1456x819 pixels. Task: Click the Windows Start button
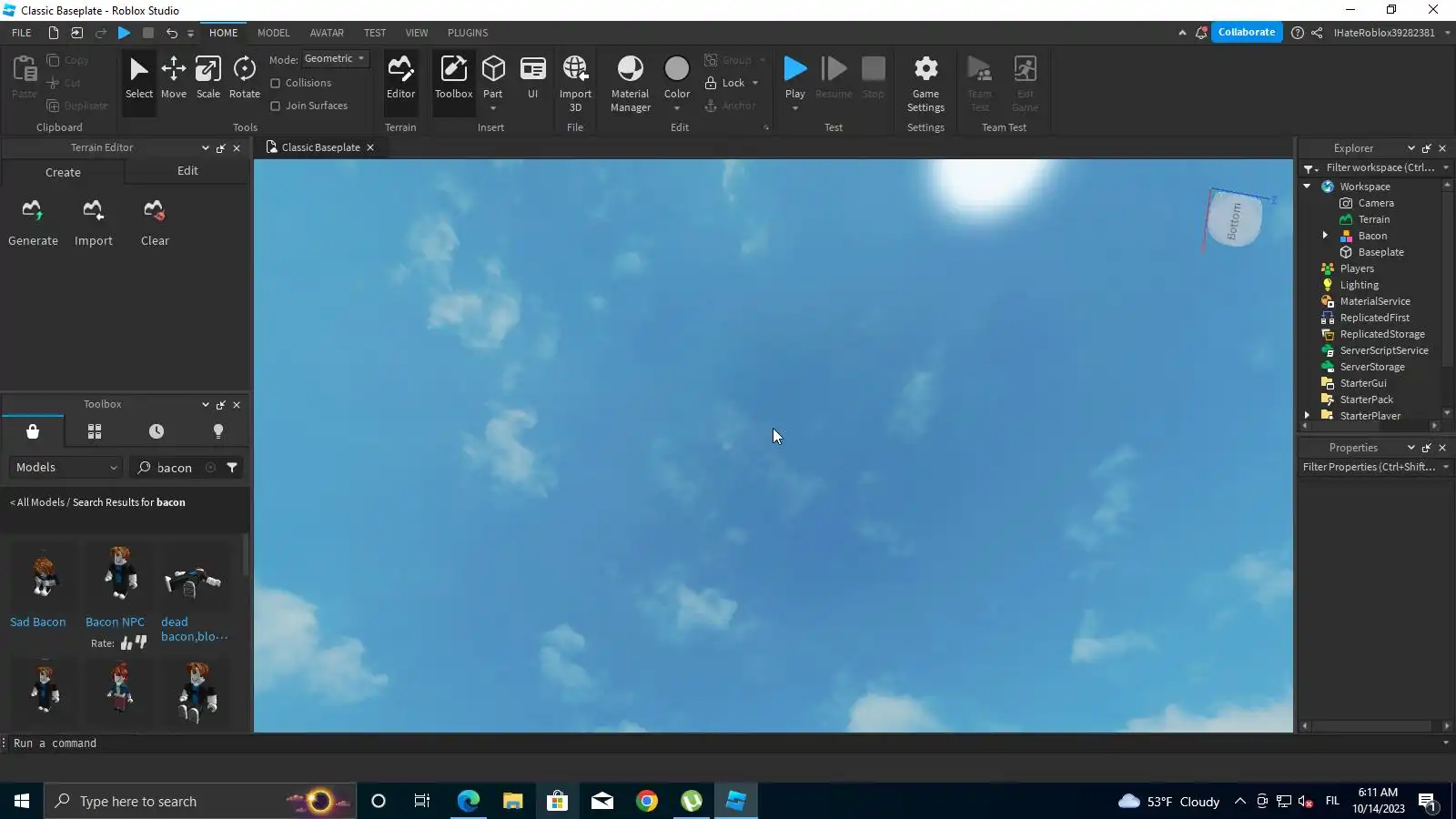22,801
